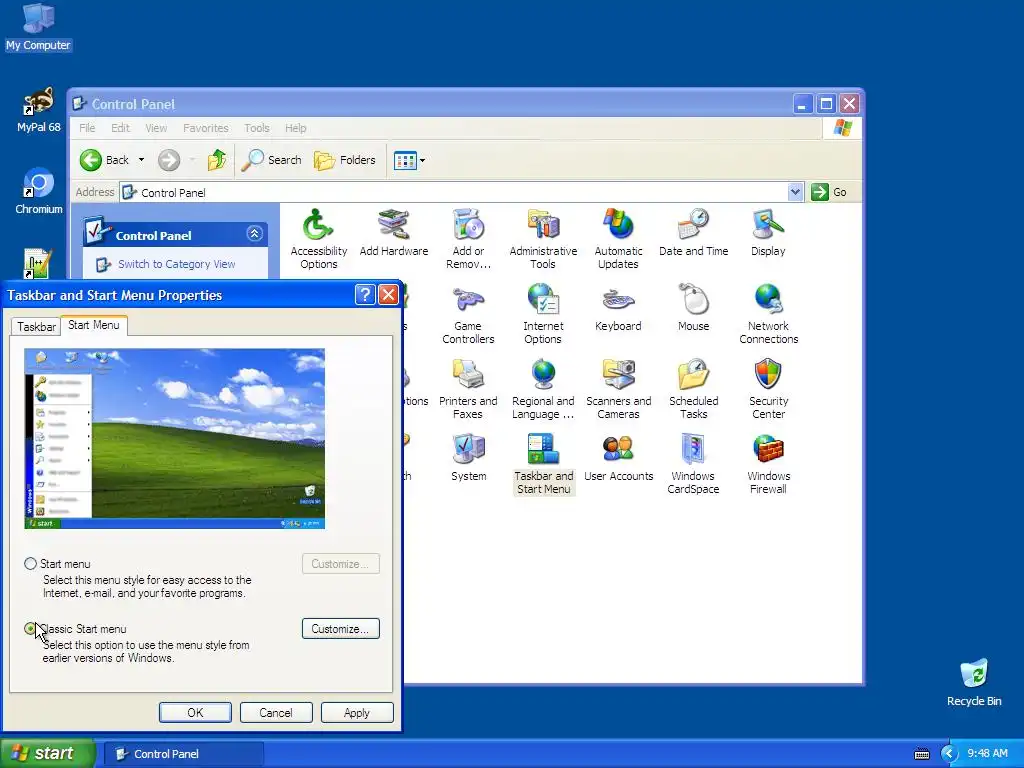Open the Keyboard icon
Viewport: 1024px width, 768px height.
(x=618, y=308)
